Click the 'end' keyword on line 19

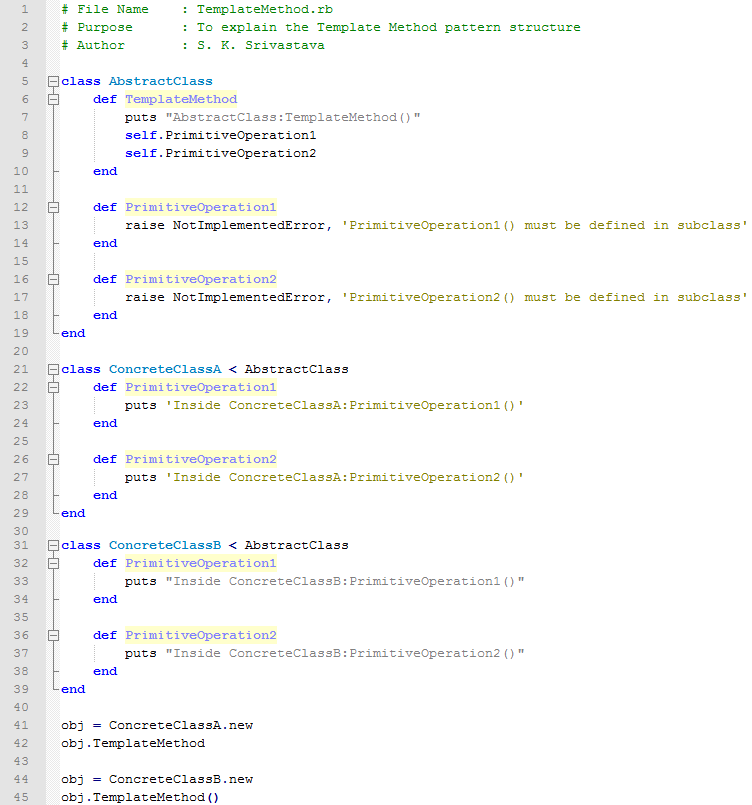[73, 333]
